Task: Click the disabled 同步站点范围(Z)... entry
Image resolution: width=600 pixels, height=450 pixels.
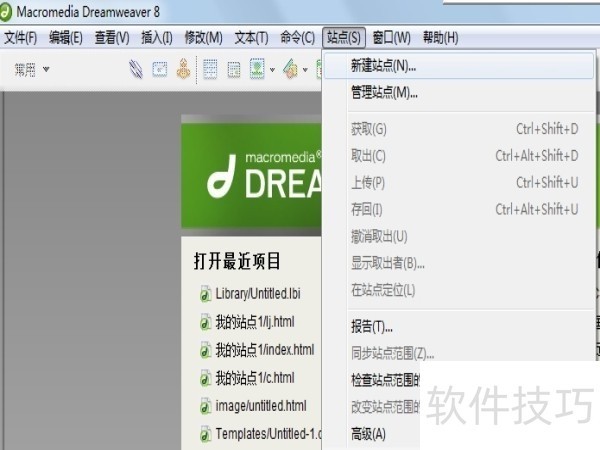Action: (x=459, y=354)
